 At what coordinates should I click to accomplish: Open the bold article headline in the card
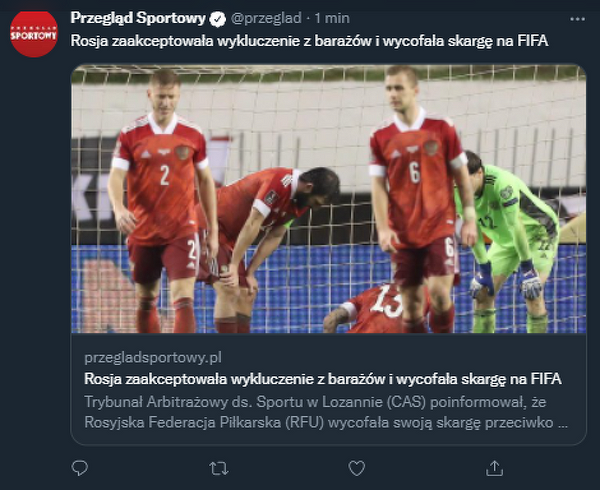click(x=323, y=379)
